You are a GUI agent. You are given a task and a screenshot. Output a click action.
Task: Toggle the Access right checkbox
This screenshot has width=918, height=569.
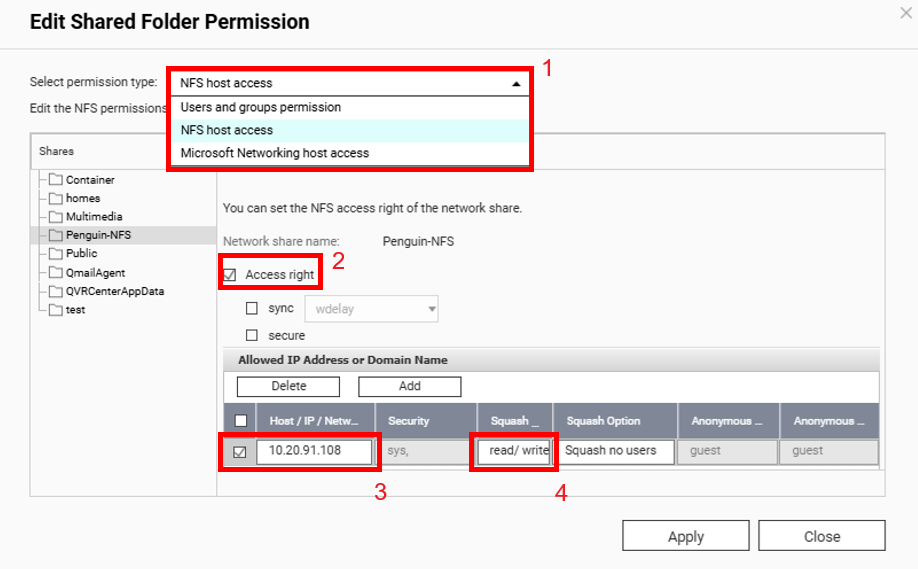pos(230,275)
